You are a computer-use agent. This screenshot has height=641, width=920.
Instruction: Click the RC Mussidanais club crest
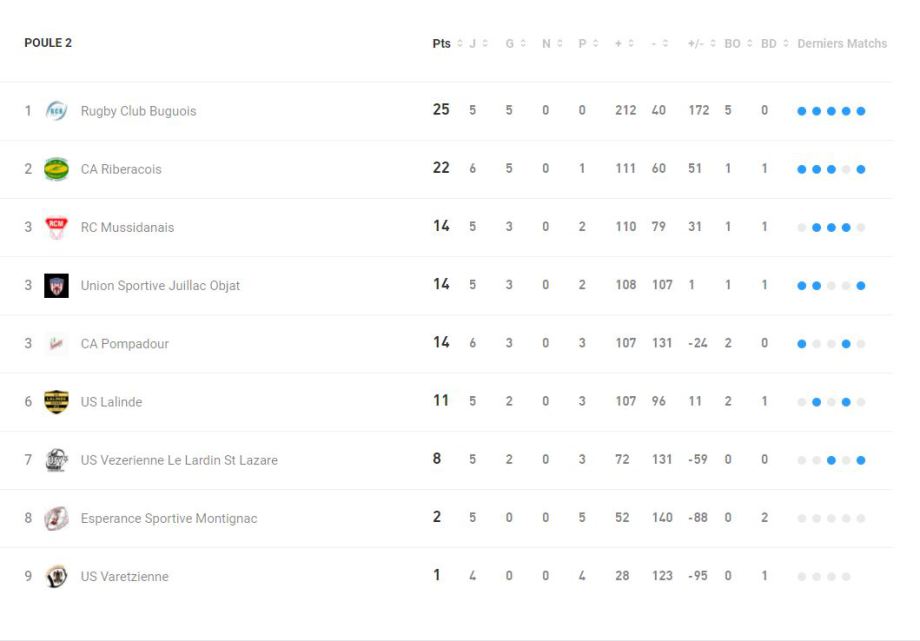(x=57, y=227)
